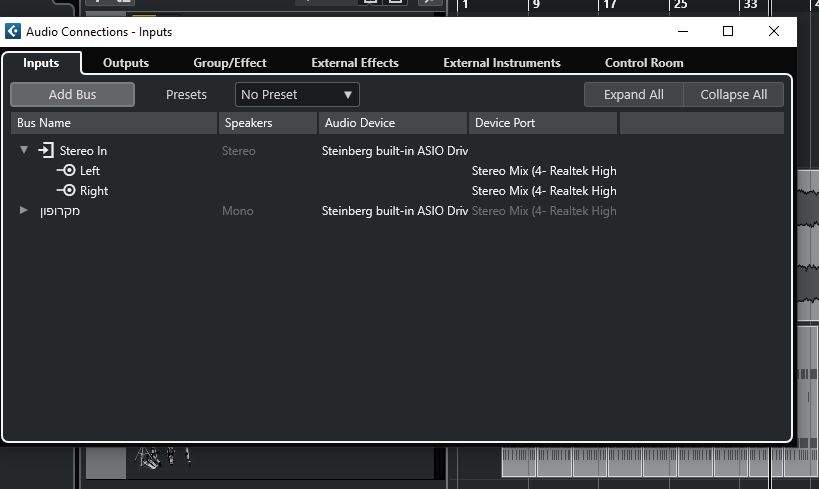Select the Left channel row
This screenshot has width=819, height=489.
coord(89,171)
